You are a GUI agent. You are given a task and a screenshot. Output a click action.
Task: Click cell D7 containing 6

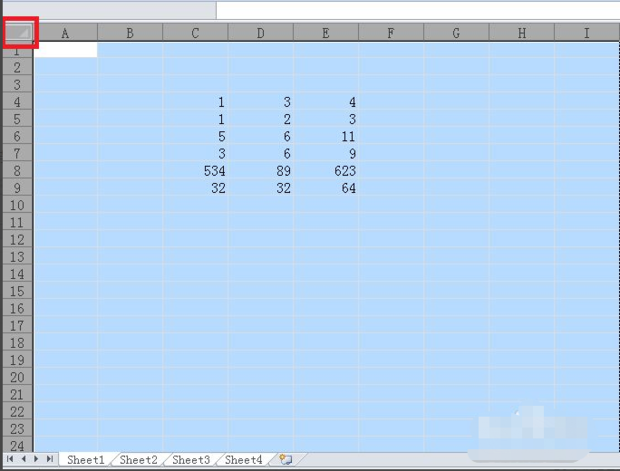(261, 153)
